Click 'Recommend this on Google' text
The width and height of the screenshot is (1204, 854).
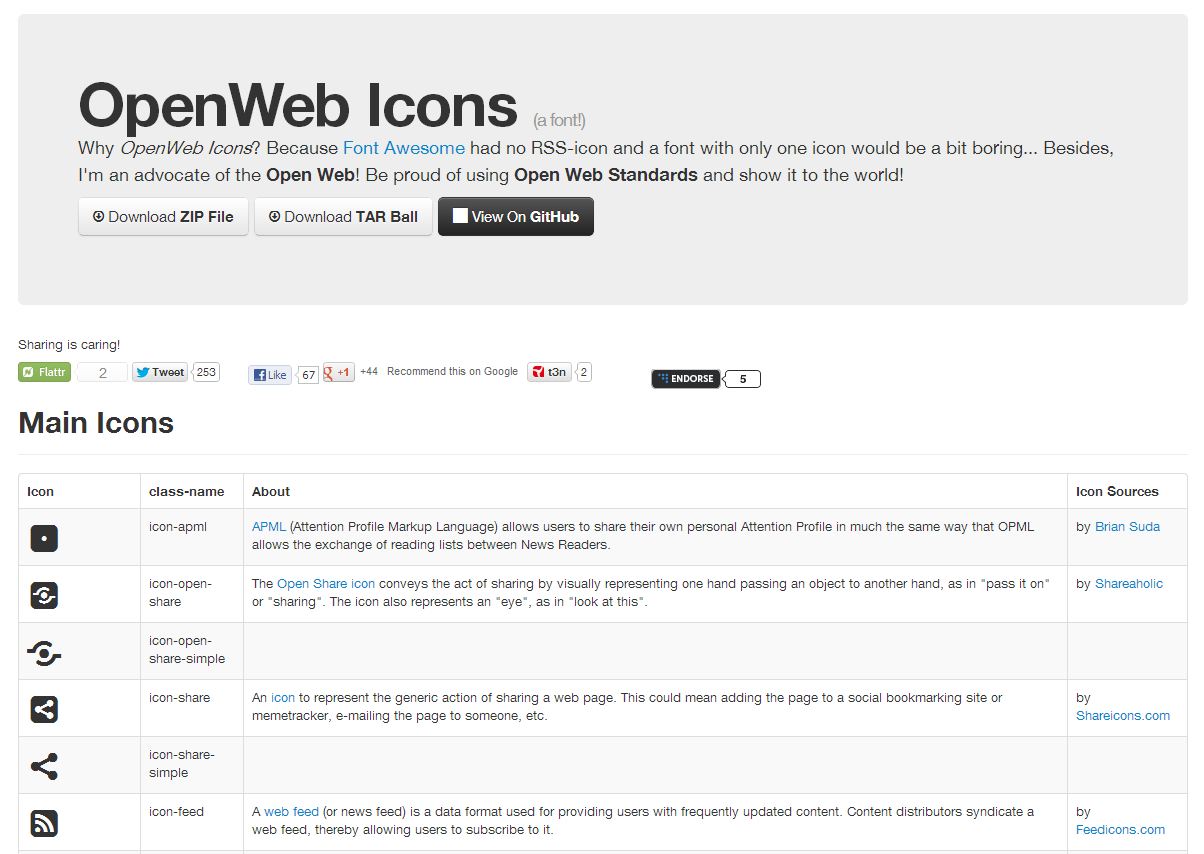(452, 371)
